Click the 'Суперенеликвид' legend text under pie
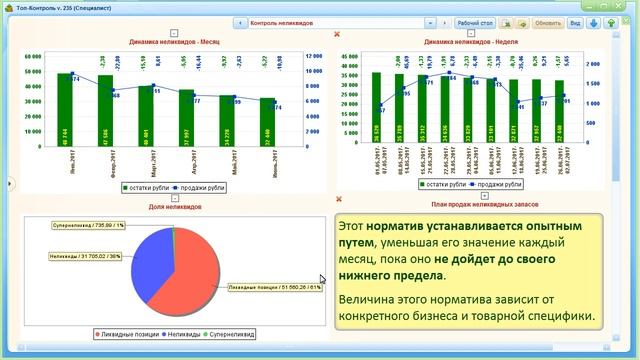Image resolution: width=640 pixels, height=360 pixels. click(231, 334)
